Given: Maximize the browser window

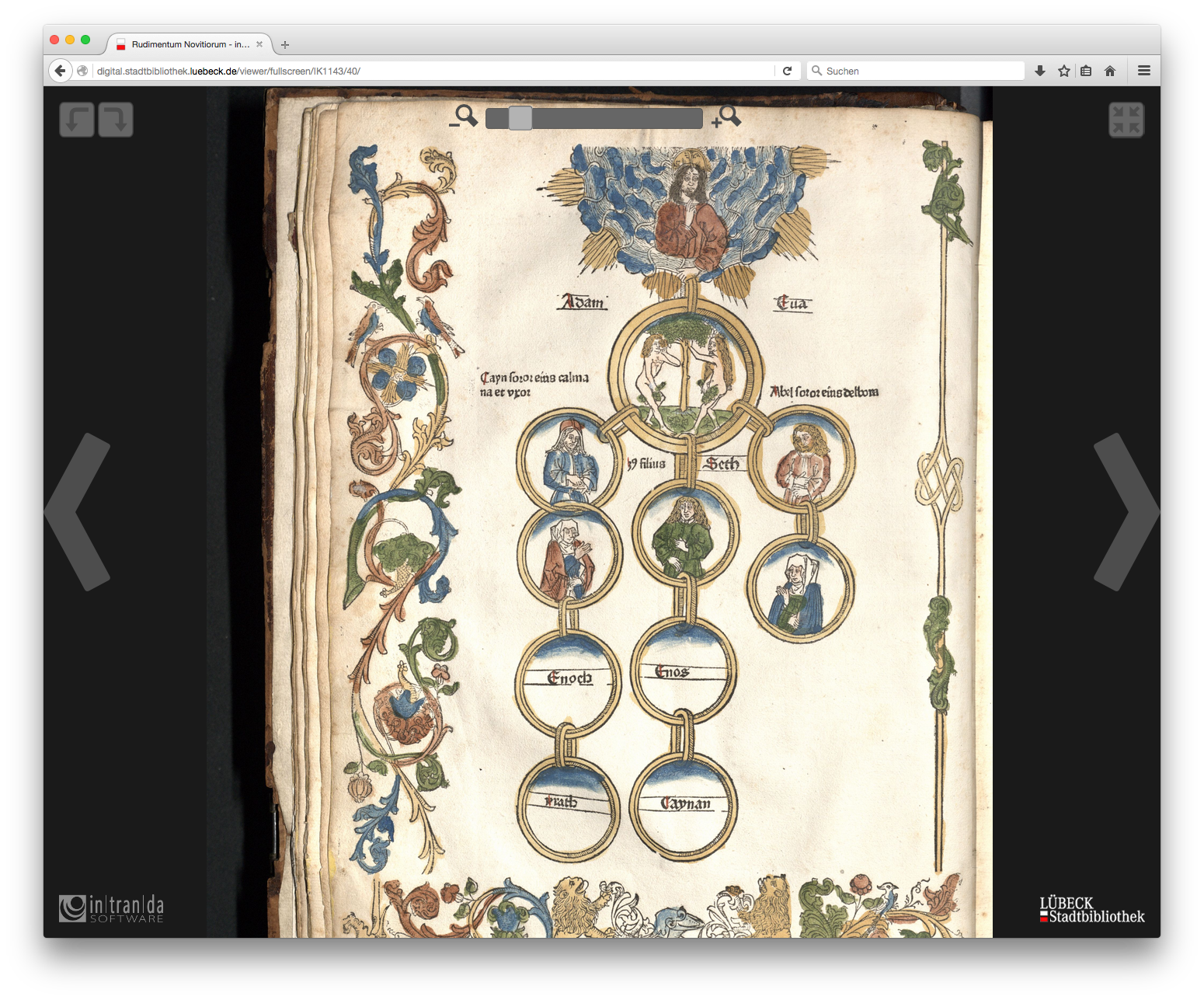Looking at the screenshot, I should point(85,40).
